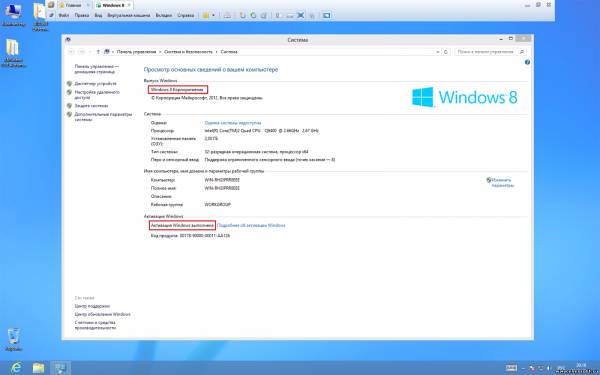600x375 pixels.
Task: Open the blue help question mark icon
Action: point(527,62)
